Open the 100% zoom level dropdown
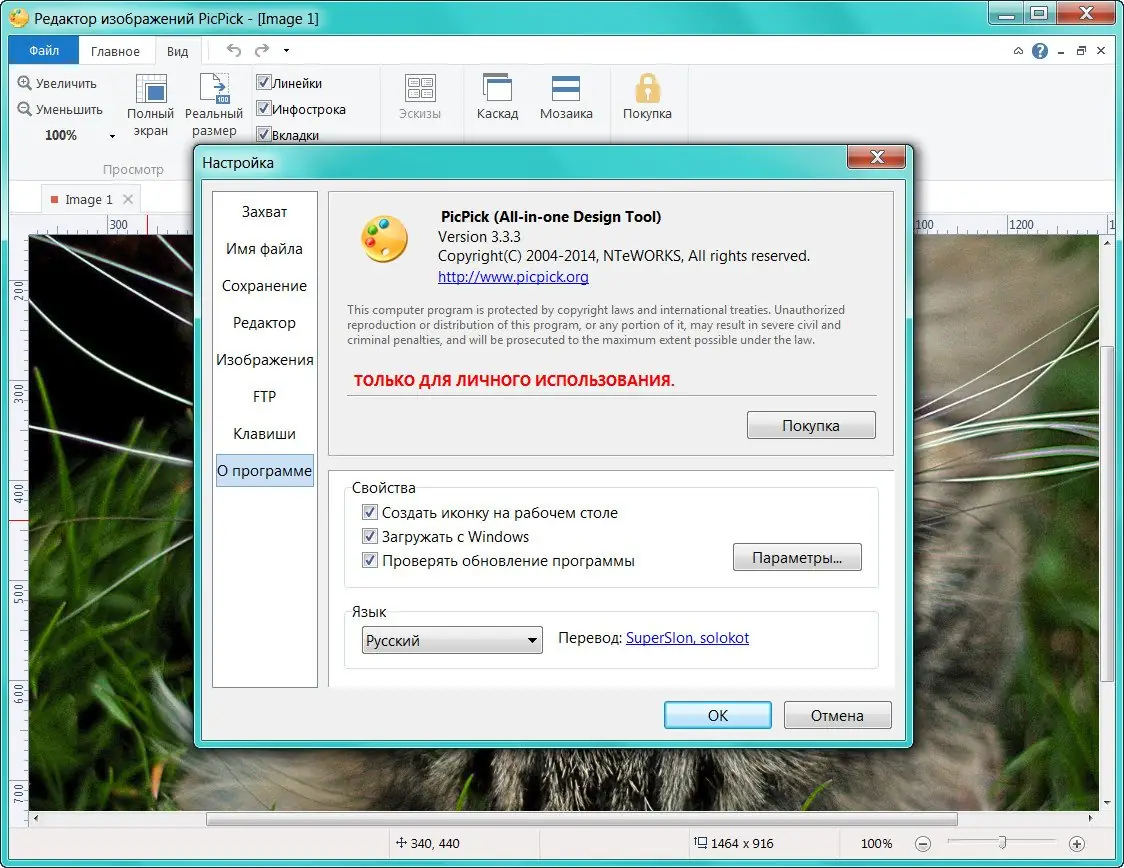Screen dimensions: 1124x868 (112, 135)
